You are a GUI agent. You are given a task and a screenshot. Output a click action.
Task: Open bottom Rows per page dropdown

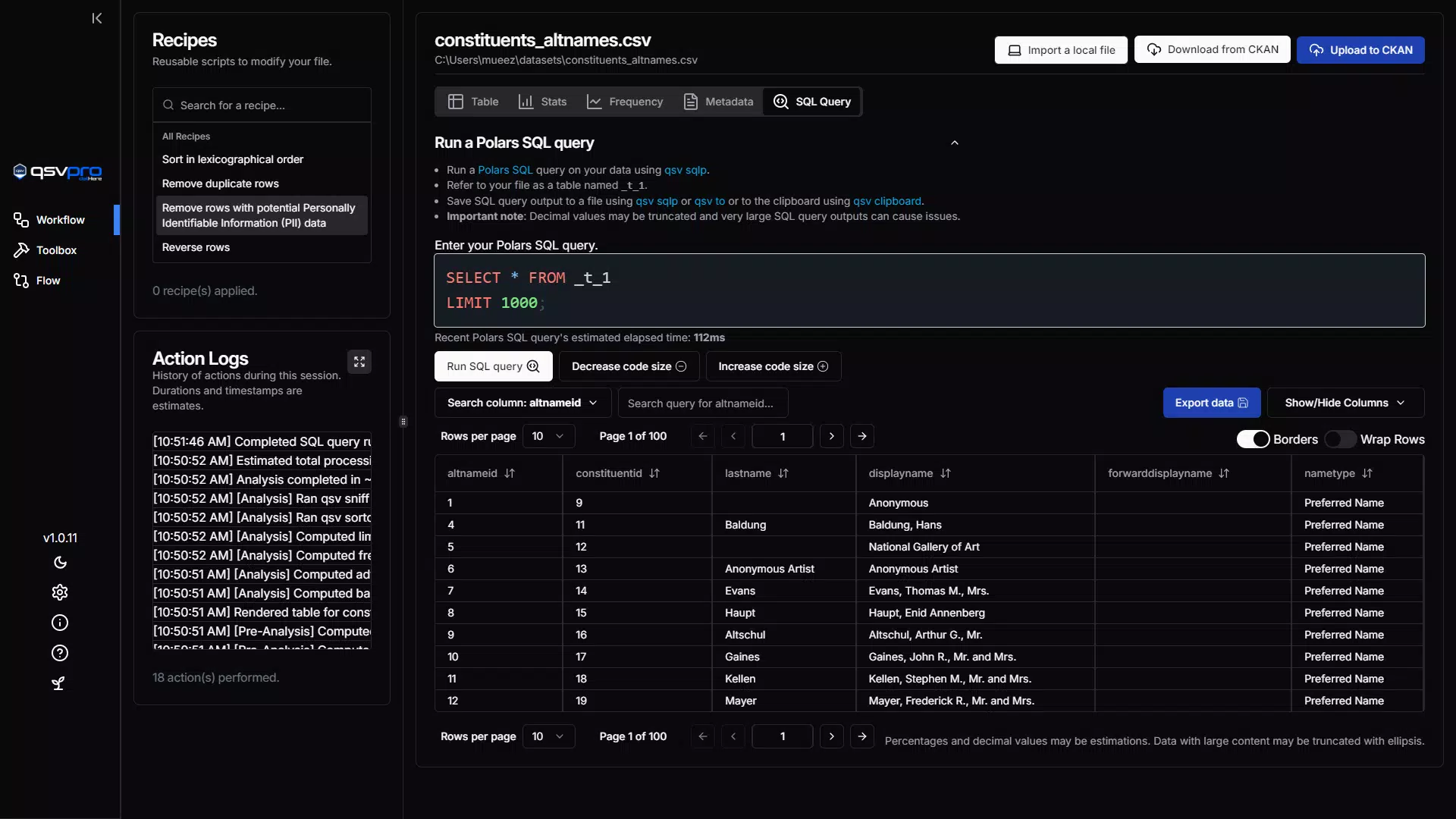tap(548, 736)
